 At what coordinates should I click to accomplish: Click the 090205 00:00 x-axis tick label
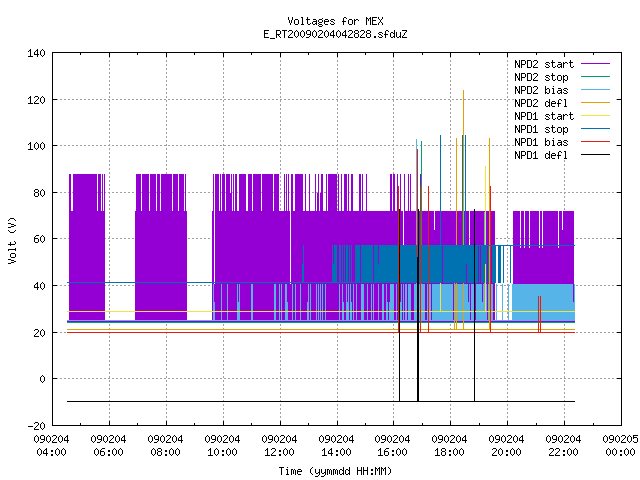click(620, 446)
